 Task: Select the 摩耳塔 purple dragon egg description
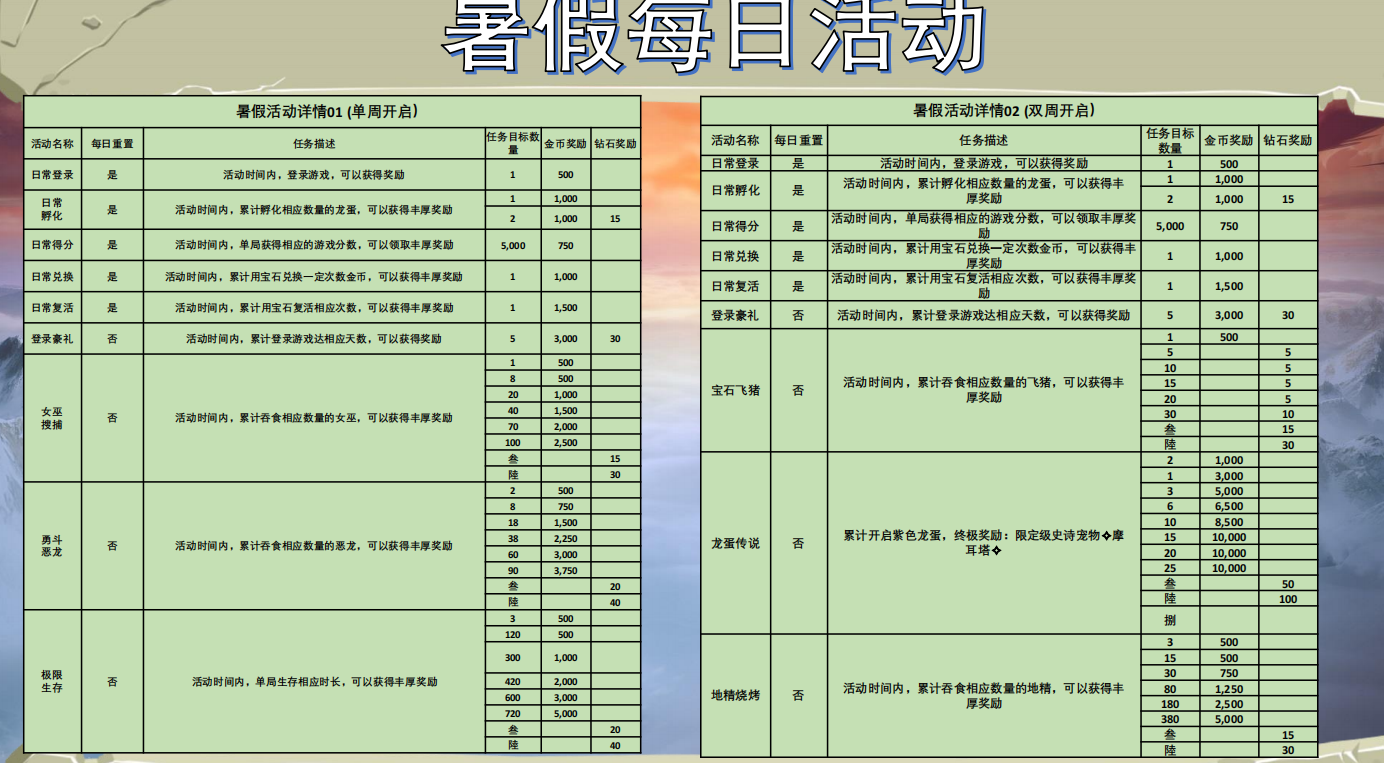983,543
